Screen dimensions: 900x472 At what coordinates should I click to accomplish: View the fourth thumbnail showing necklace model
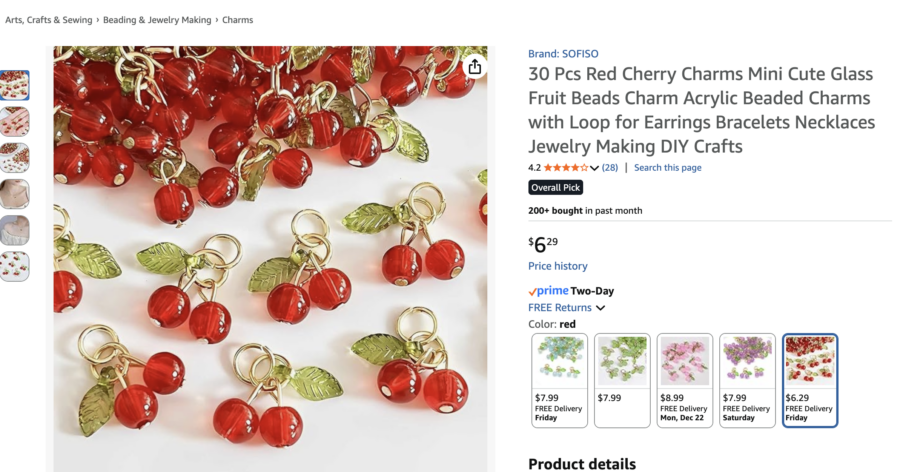pyautogui.click(x=15, y=194)
